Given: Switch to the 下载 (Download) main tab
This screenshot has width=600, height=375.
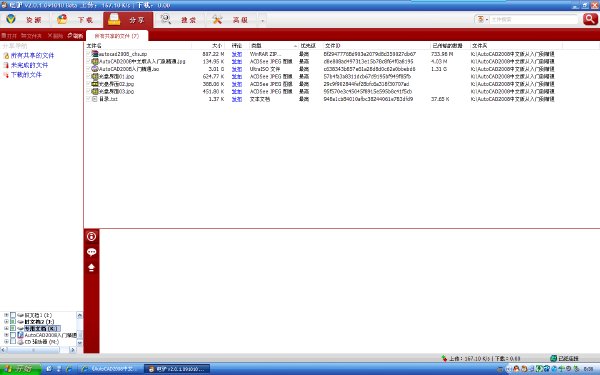Looking at the screenshot, I should tap(76, 20).
